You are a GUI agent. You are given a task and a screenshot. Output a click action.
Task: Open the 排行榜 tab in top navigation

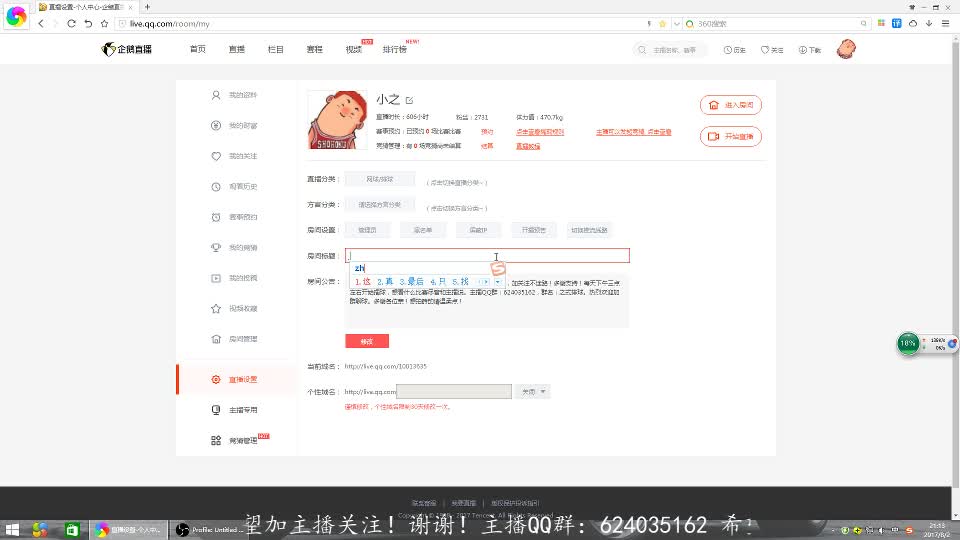pyautogui.click(x=394, y=49)
